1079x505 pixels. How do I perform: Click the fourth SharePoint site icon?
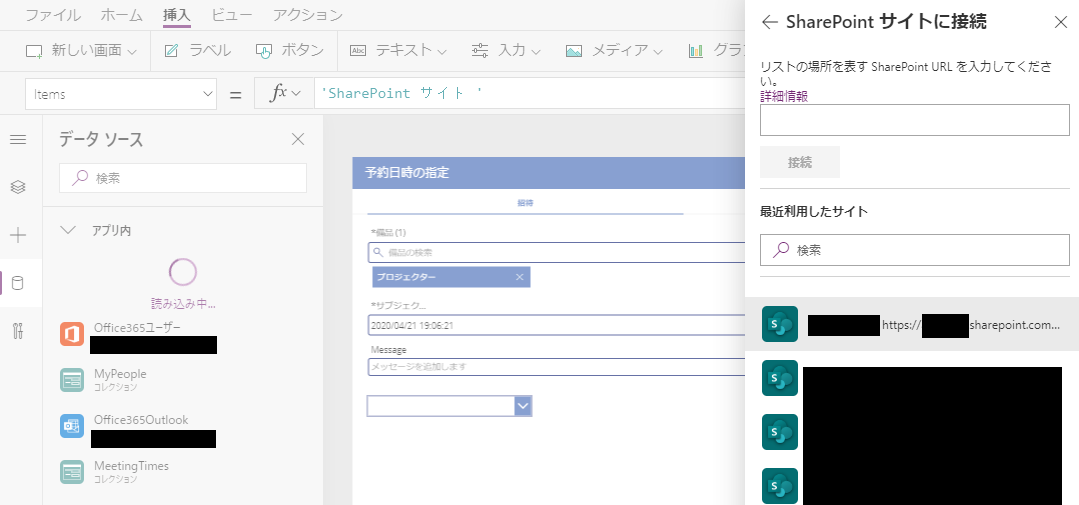pyautogui.click(x=780, y=486)
